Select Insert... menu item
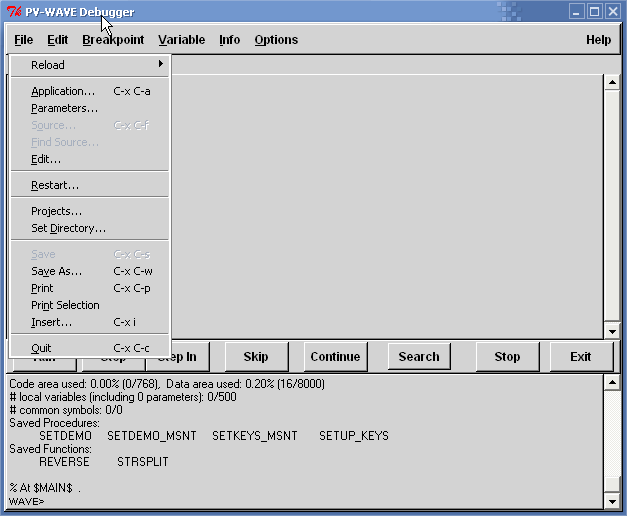 click(x=90, y=322)
